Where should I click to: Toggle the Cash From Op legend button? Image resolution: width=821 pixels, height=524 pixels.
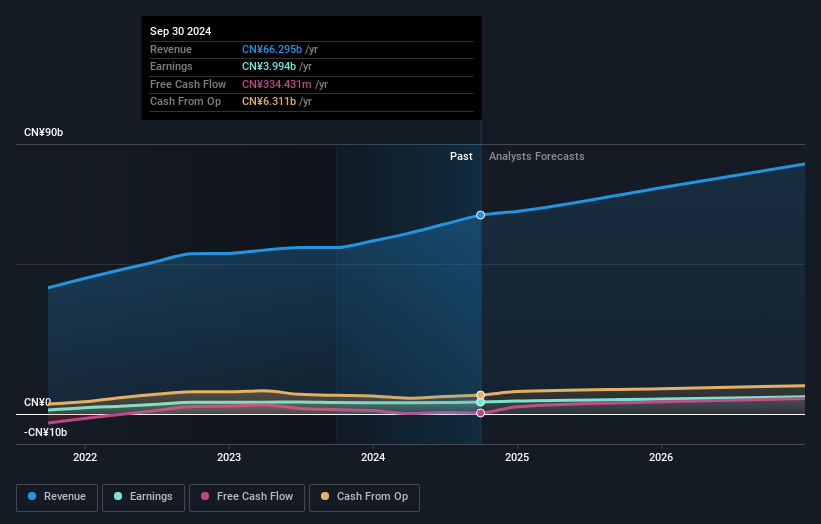(x=364, y=497)
